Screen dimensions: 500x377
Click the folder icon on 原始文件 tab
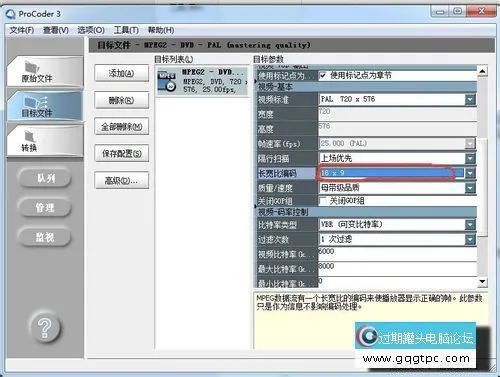[32, 66]
